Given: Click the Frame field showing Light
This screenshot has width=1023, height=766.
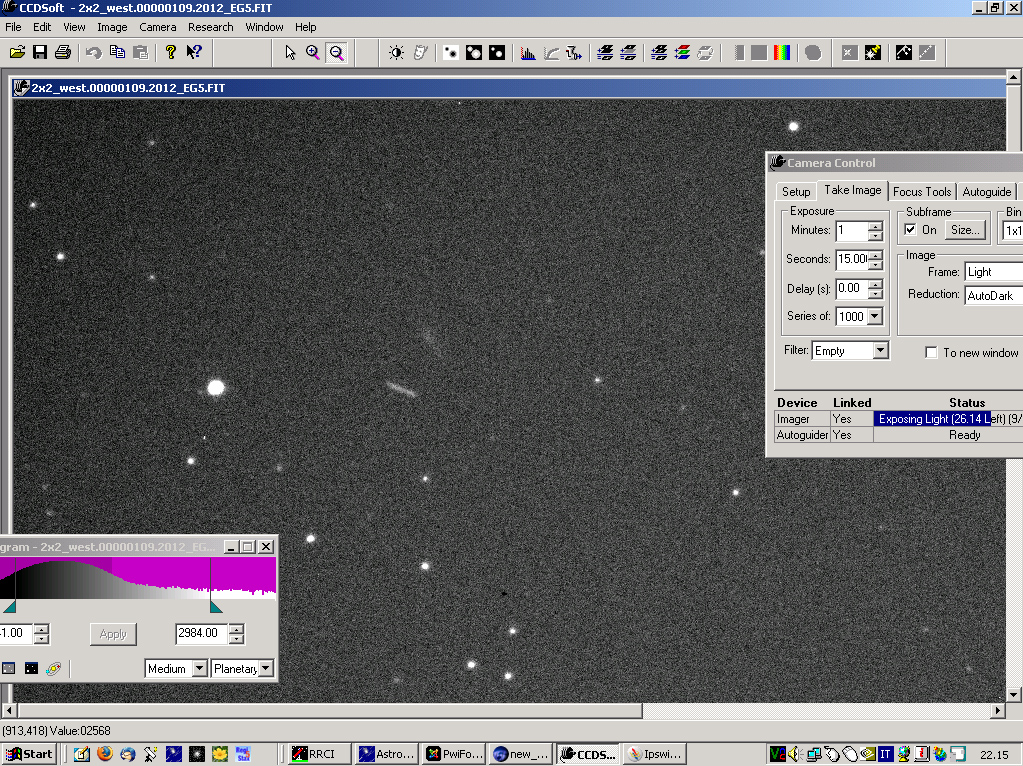Looking at the screenshot, I should pyautogui.click(x=992, y=272).
